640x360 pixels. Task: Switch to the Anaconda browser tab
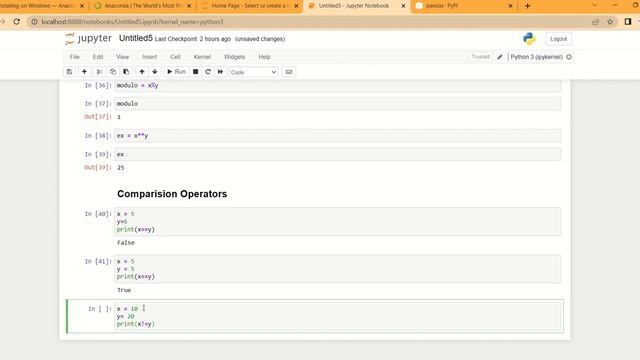[143, 6]
